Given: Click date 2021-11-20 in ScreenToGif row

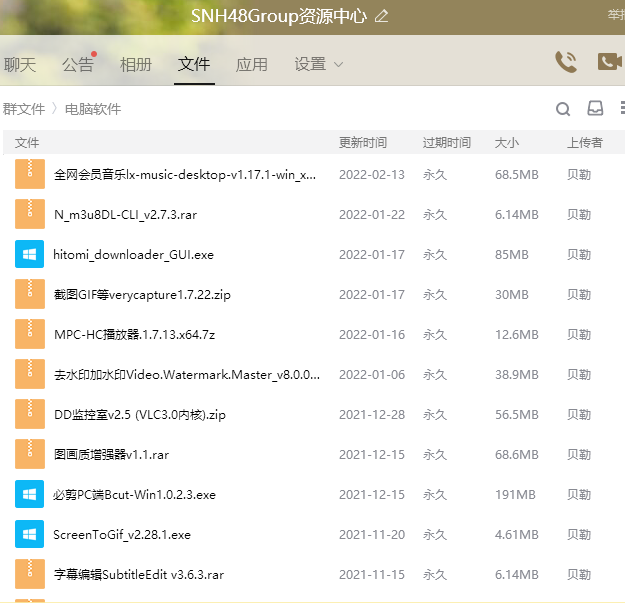Looking at the screenshot, I should click(x=372, y=534).
